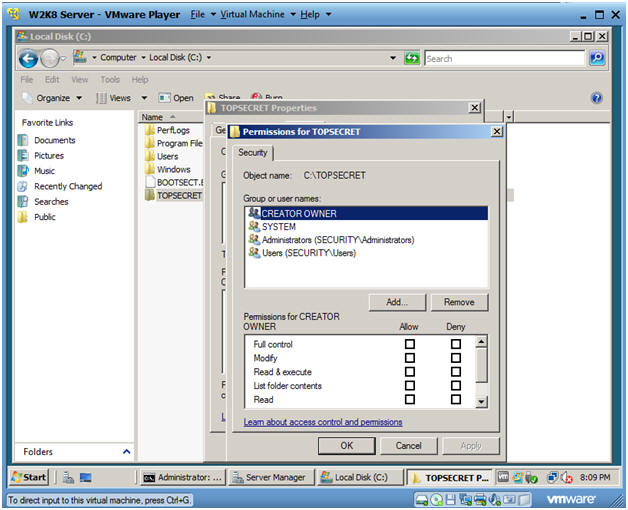Open VMware Help menu dropdown

click(316, 14)
